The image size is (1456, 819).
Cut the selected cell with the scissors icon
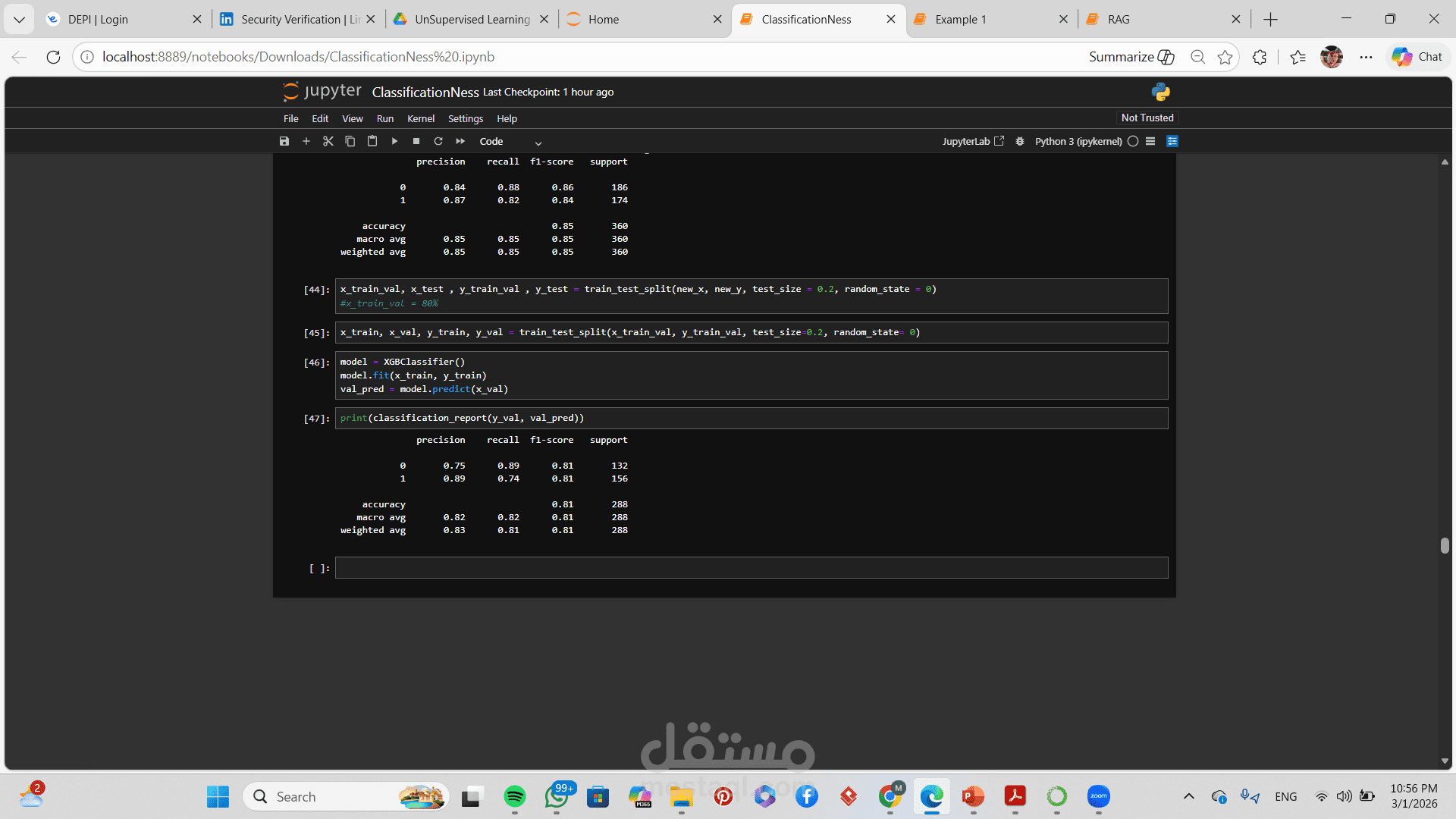click(x=328, y=142)
